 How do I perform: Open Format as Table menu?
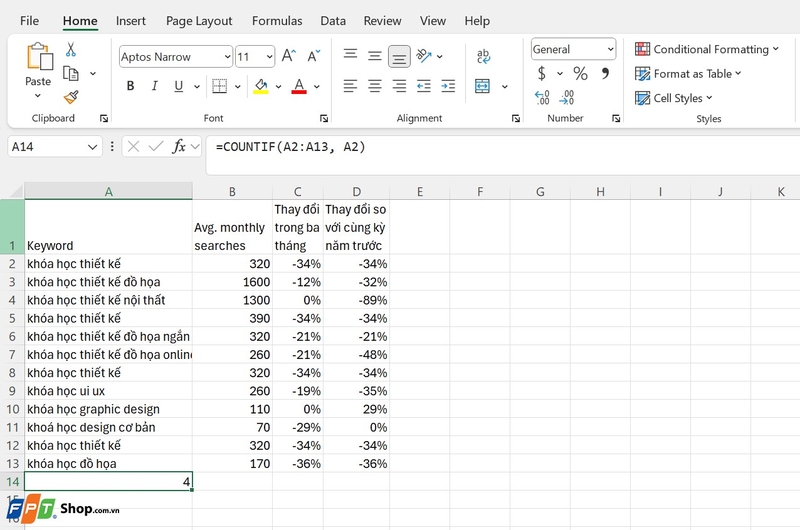(x=688, y=74)
